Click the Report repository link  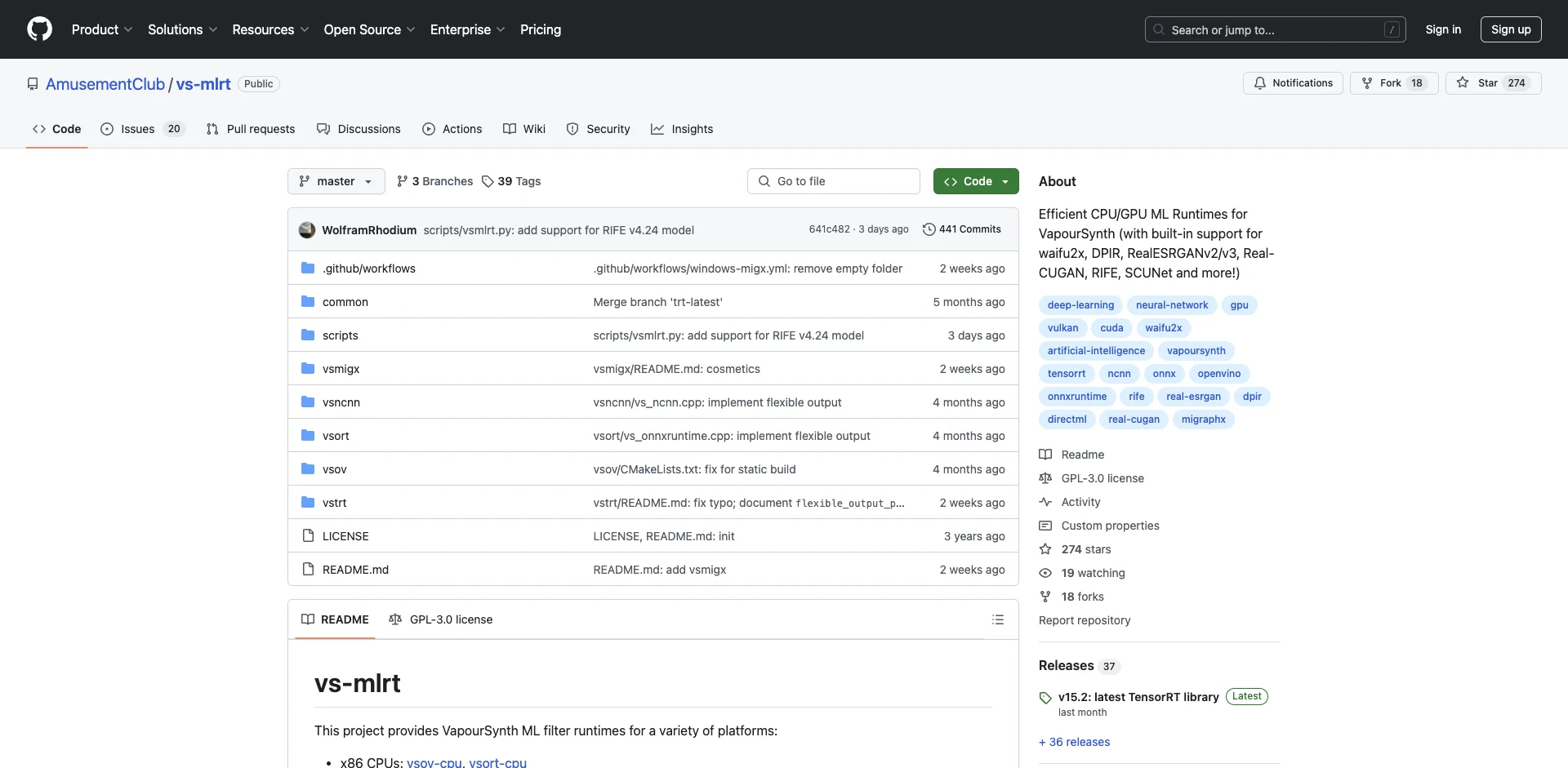click(1085, 620)
